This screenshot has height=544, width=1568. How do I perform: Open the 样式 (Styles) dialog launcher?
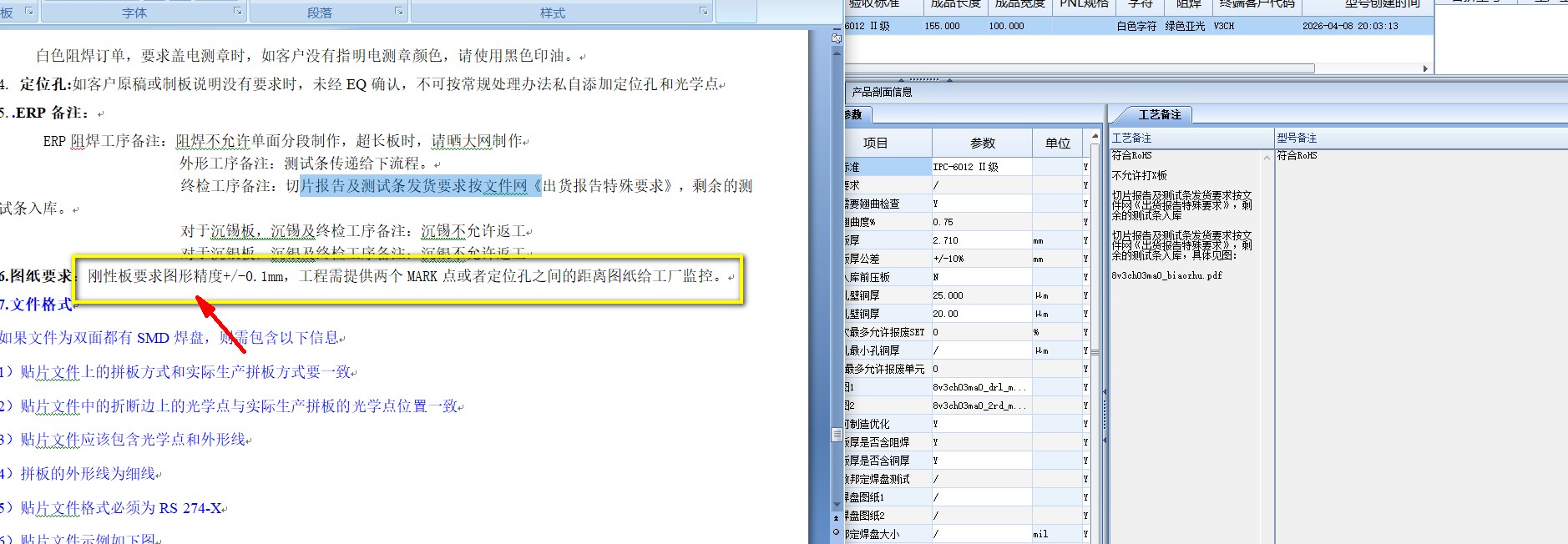(x=703, y=12)
